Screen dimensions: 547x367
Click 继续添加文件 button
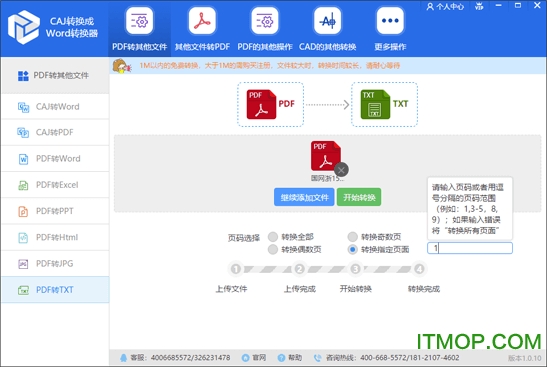pyautogui.click(x=304, y=197)
